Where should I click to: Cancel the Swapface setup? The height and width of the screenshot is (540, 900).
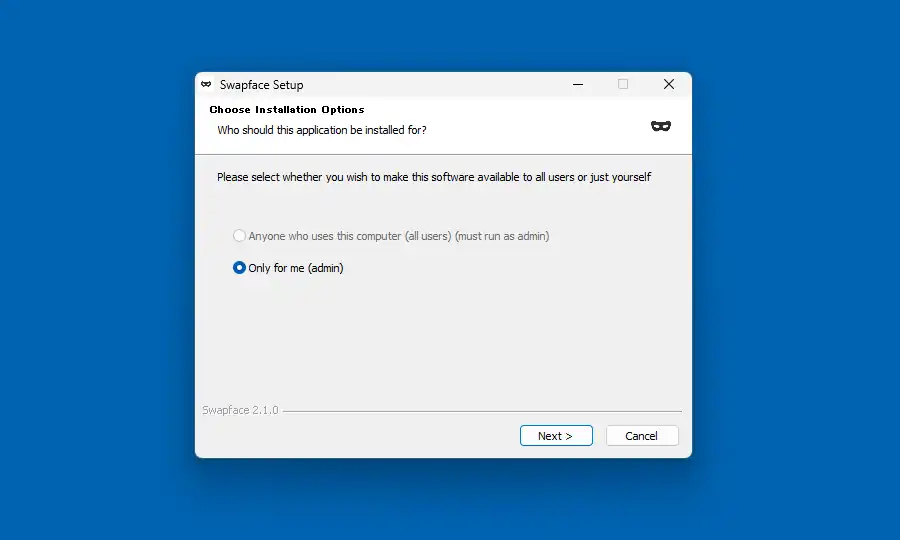pos(642,436)
